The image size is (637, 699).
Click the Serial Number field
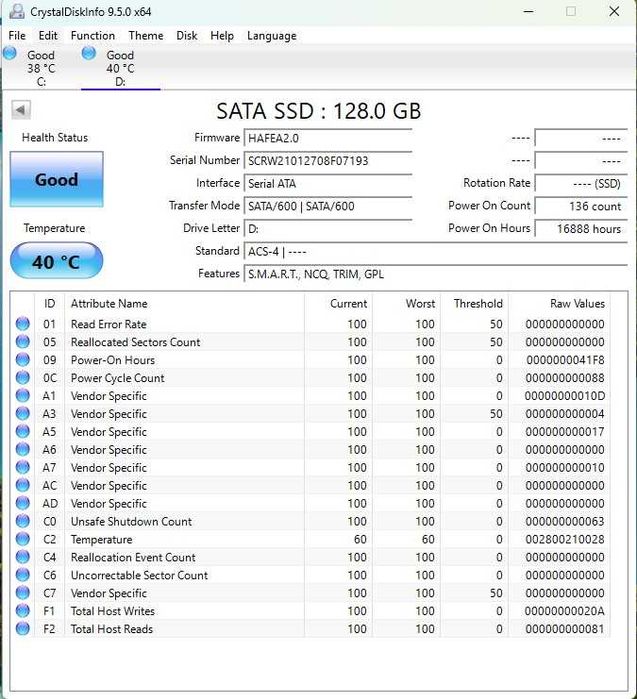[x=328, y=161]
